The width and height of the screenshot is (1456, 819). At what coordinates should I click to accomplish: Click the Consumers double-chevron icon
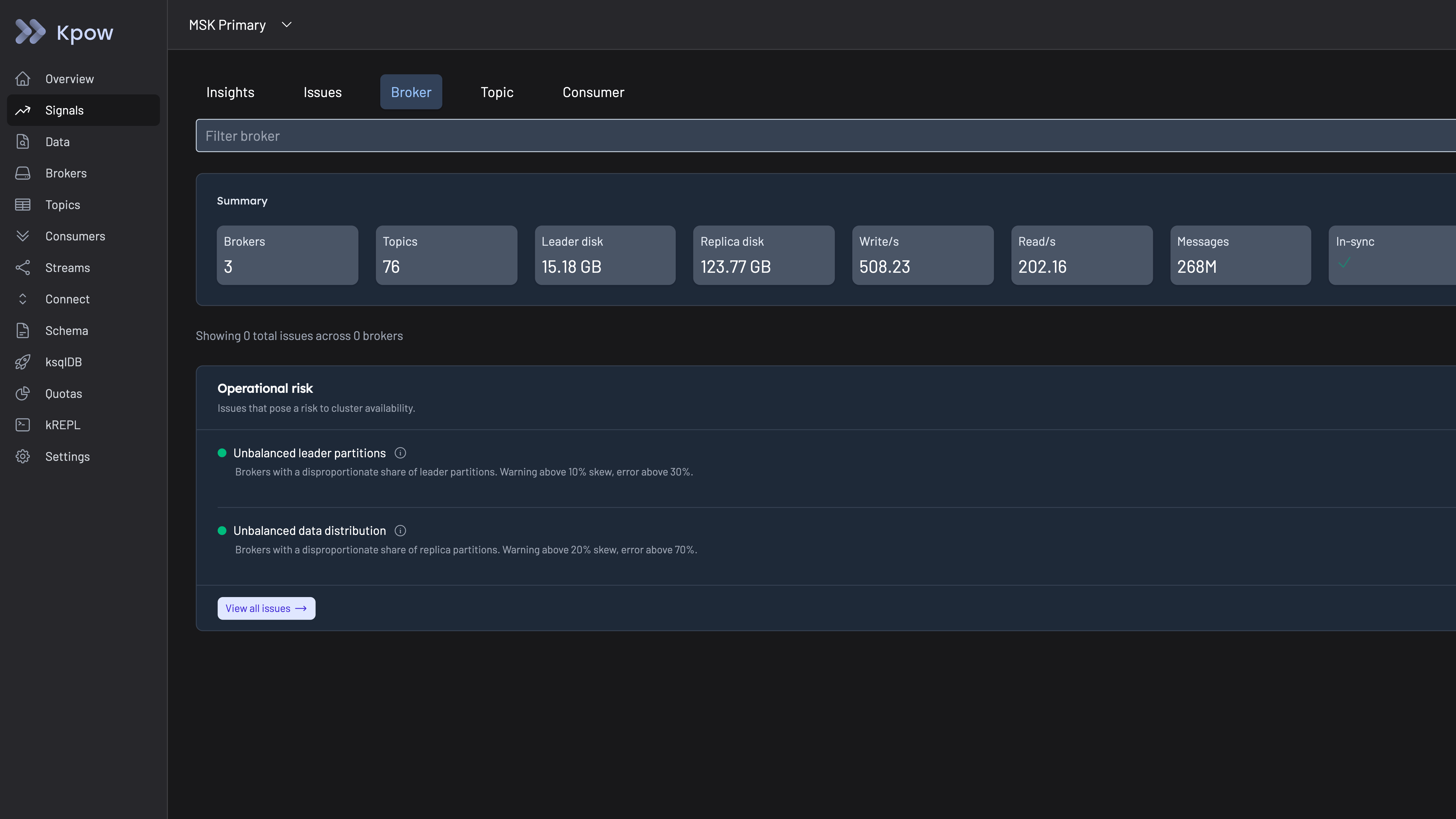(22, 236)
